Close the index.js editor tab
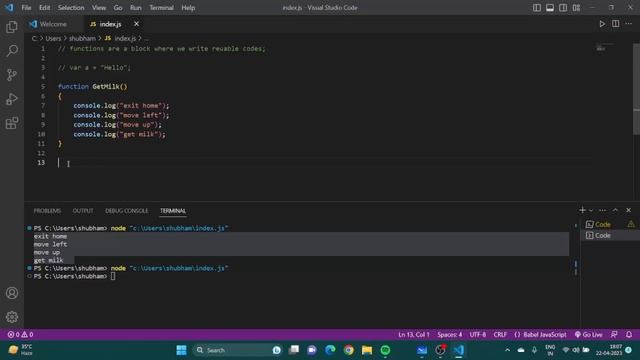640x360 pixels. click(136, 24)
